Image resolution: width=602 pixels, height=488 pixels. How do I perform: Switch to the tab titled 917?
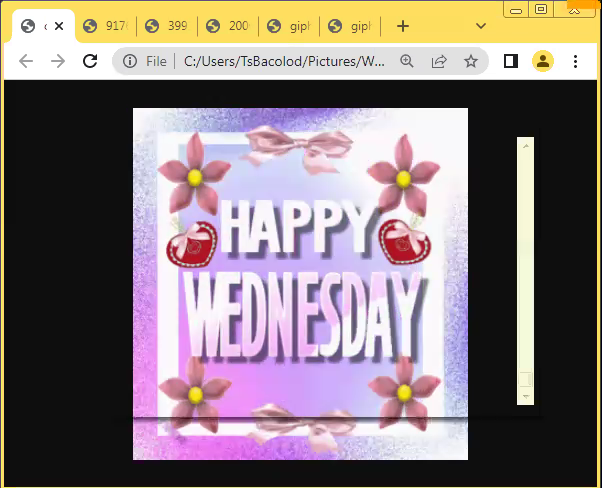pyautogui.click(x=106, y=26)
